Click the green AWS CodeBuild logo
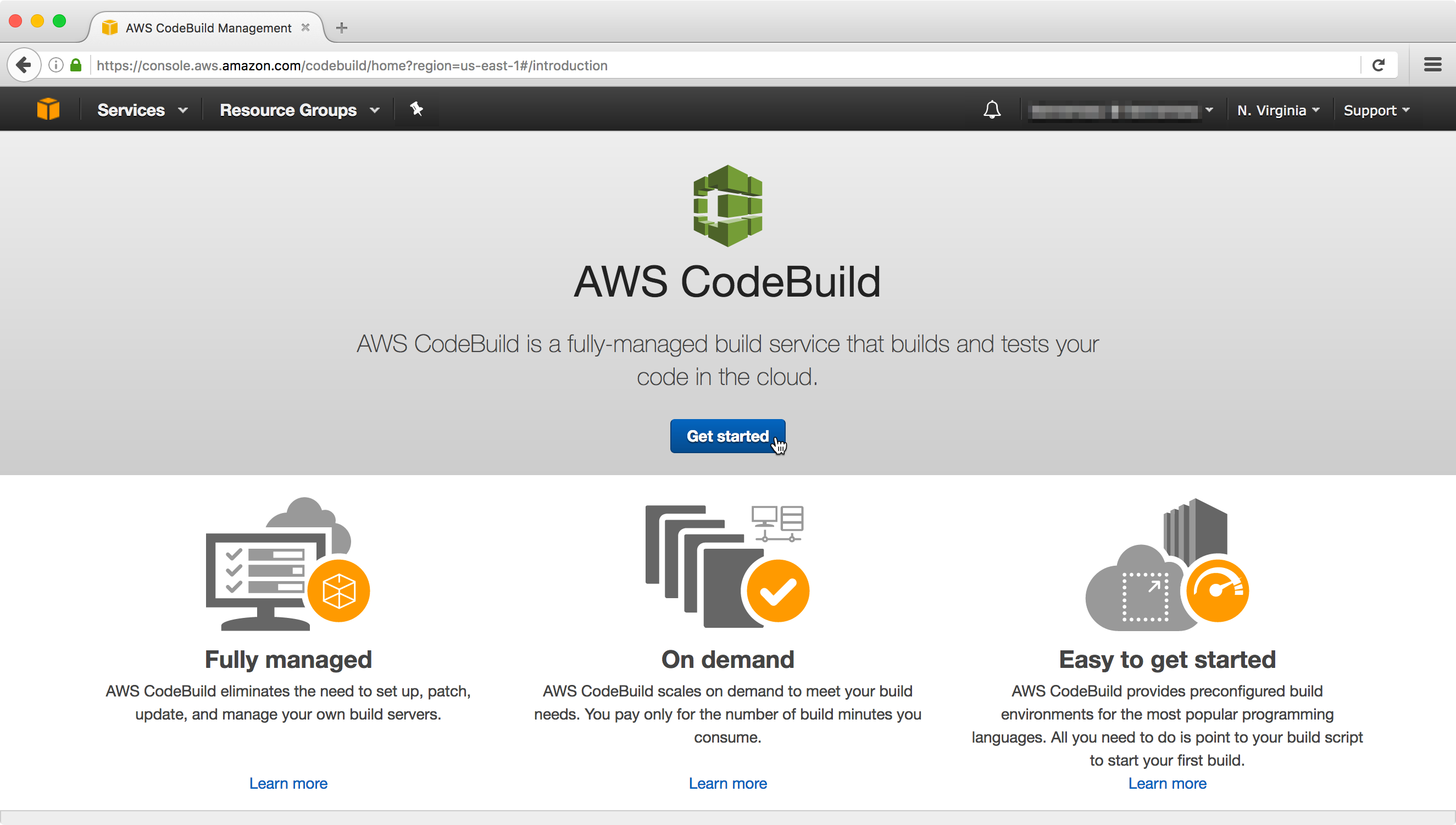Image resolution: width=1456 pixels, height=825 pixels. [x=727, y=205]
